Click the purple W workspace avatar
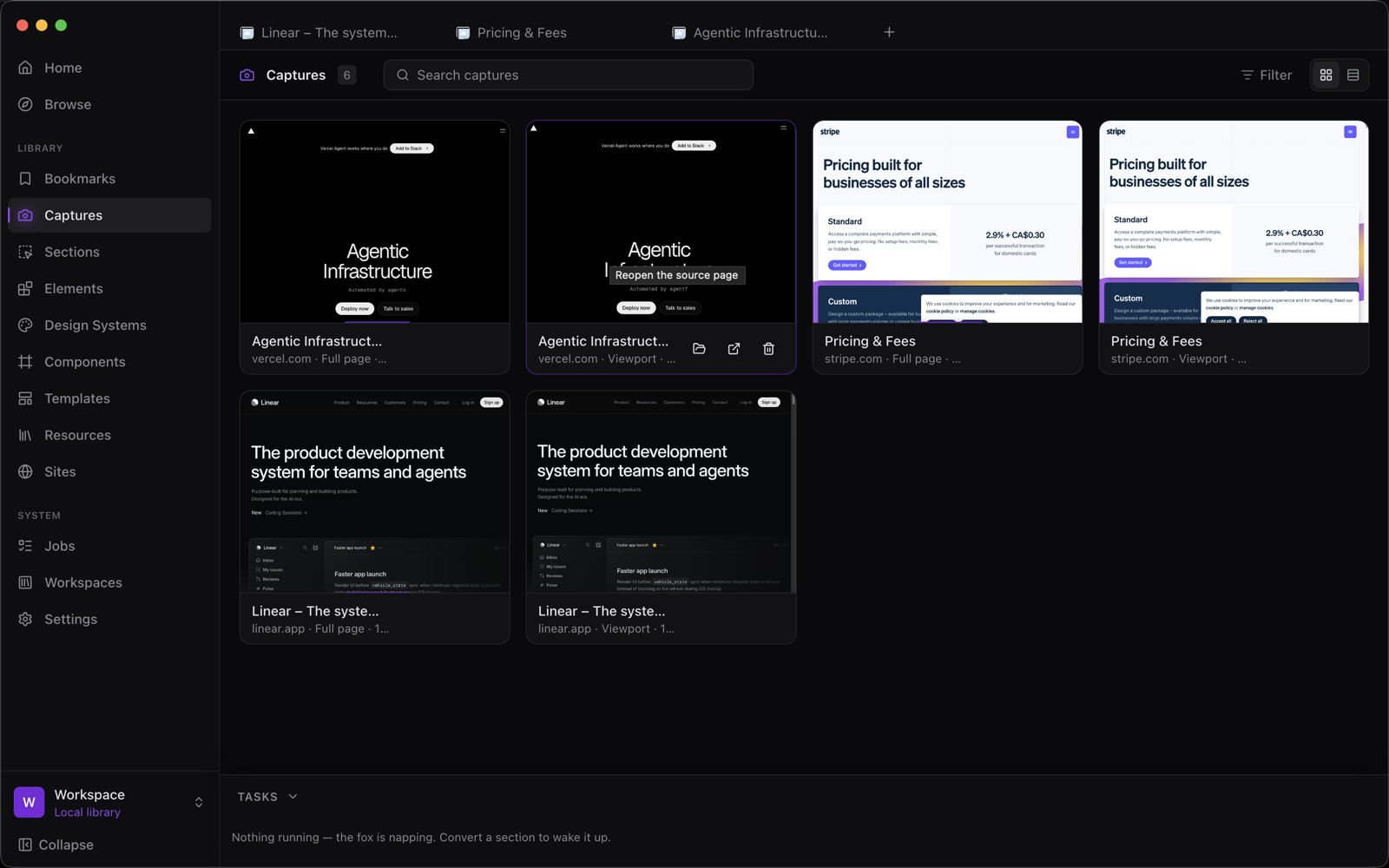 point(29,802)
